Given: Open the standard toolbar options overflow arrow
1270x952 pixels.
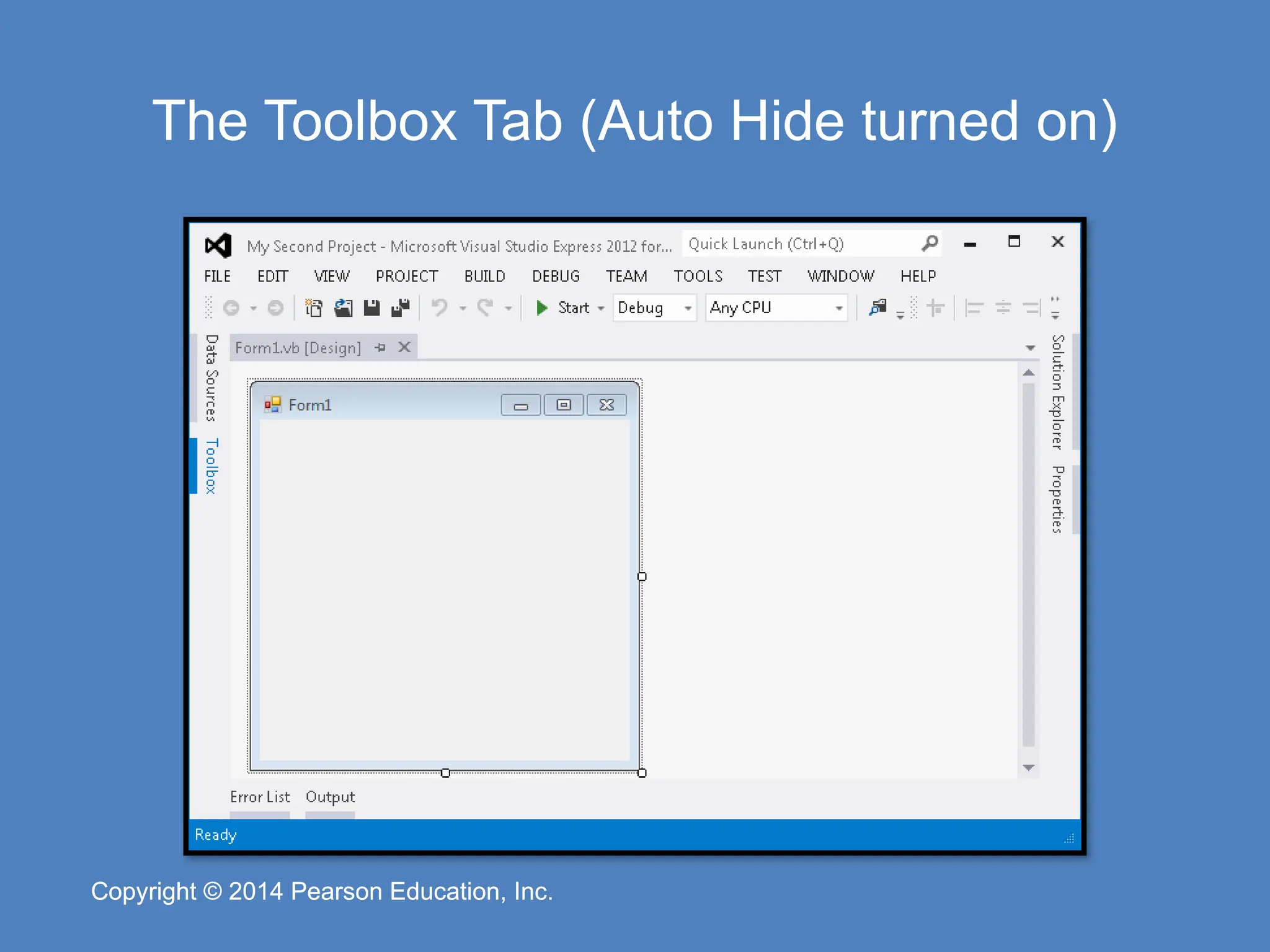Looking at the screenshot, I should tap(900, 316).
